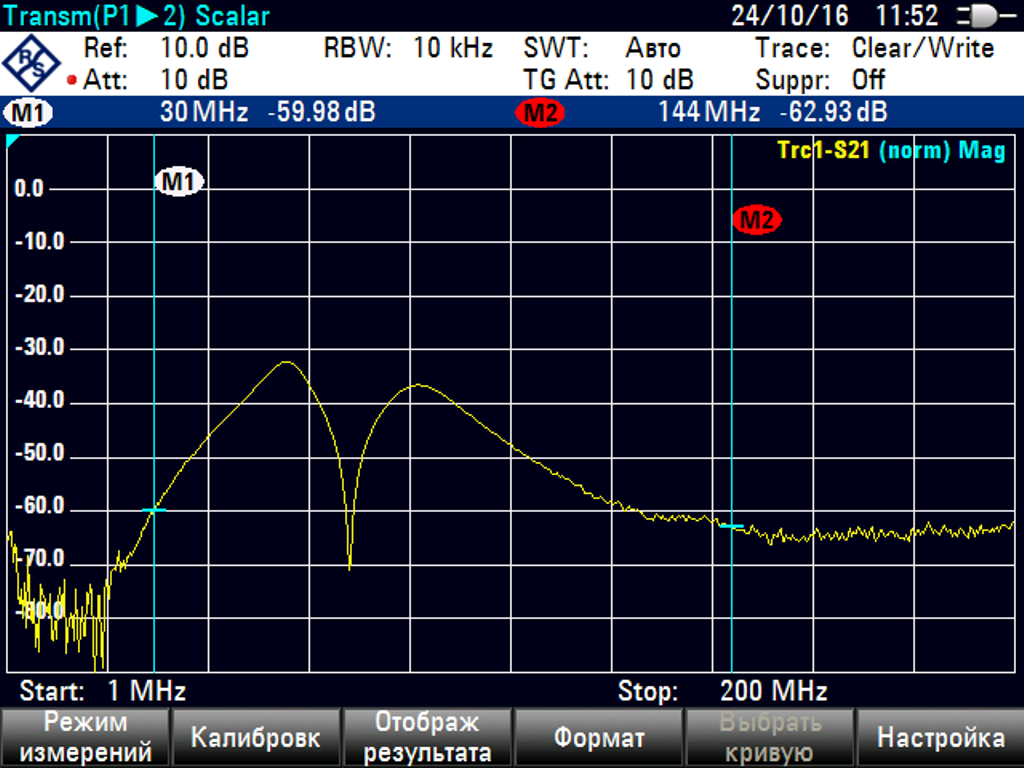Select the Stop 200 MHz frequency field
Screen dimensions: 1024x768
(x=722, y=691)
